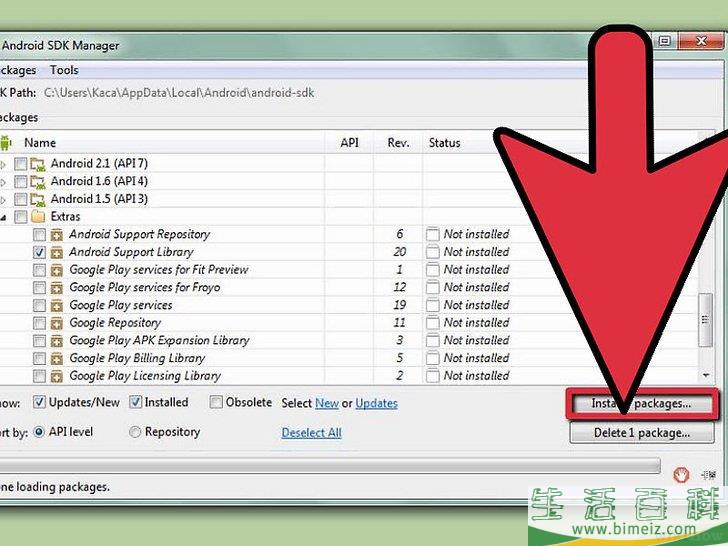Collapse the Extras tree node
This screenshot has height=546, width=728.
(3, 217)
